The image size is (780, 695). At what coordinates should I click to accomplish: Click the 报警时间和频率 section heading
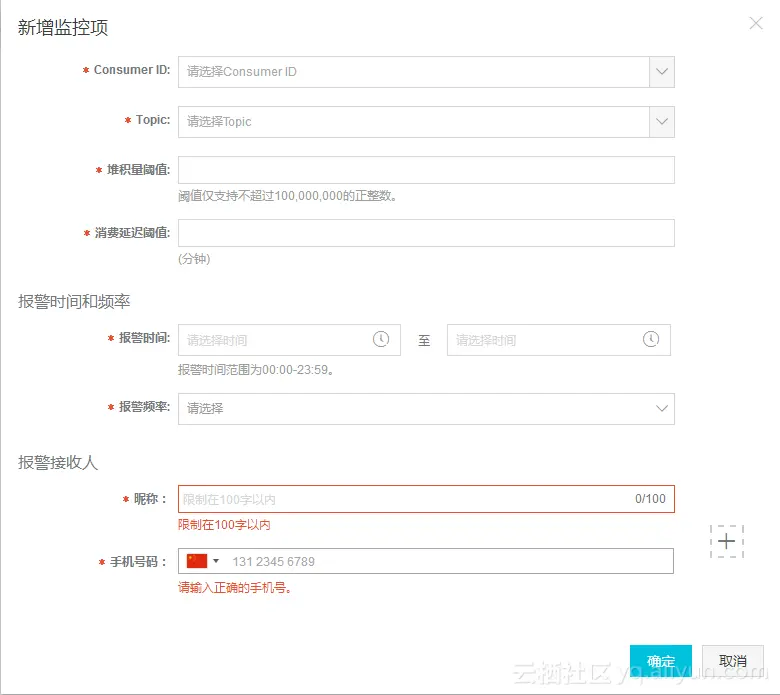(x=74, y=301)
